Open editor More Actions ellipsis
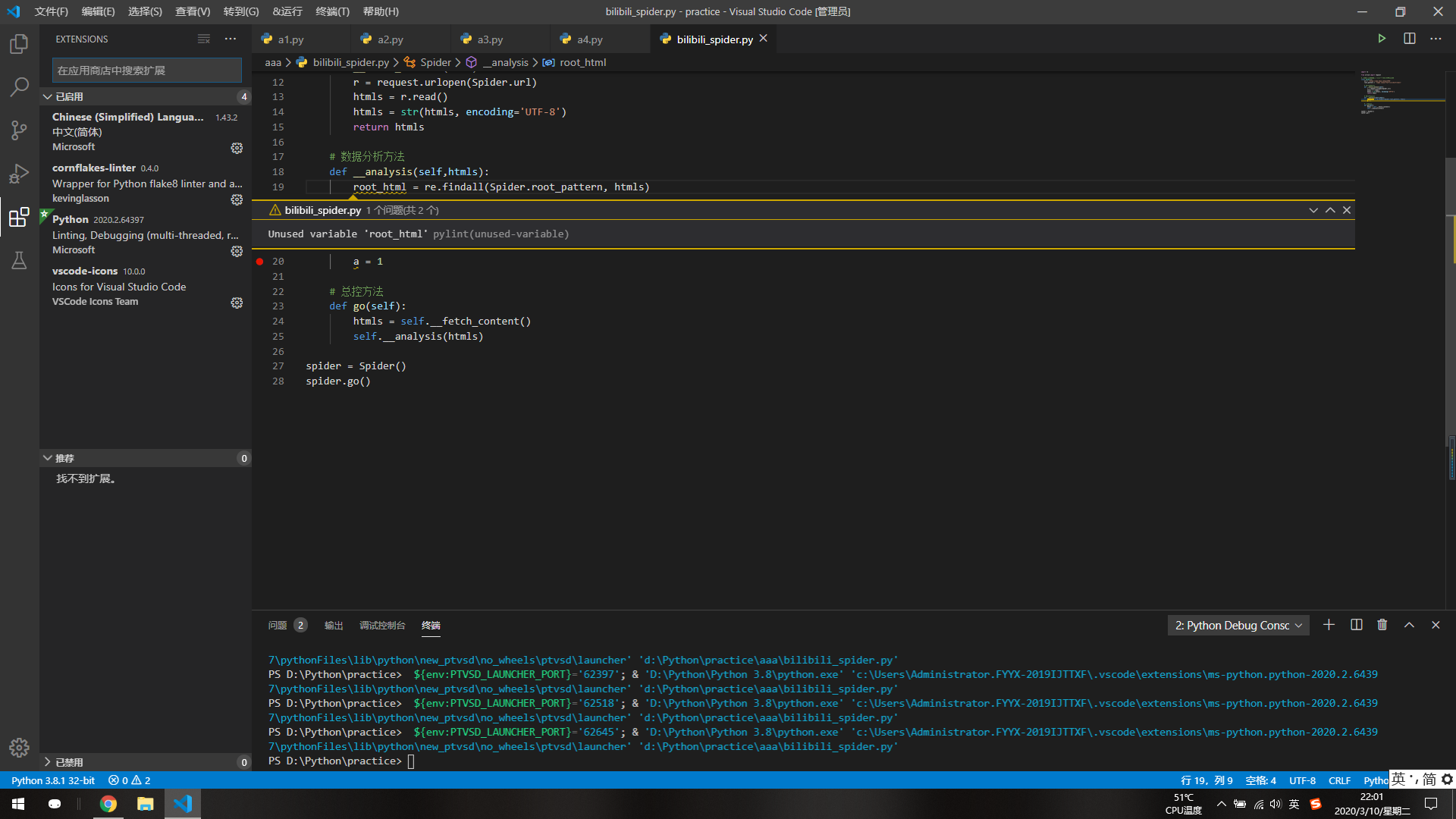 pos(1436,39)
